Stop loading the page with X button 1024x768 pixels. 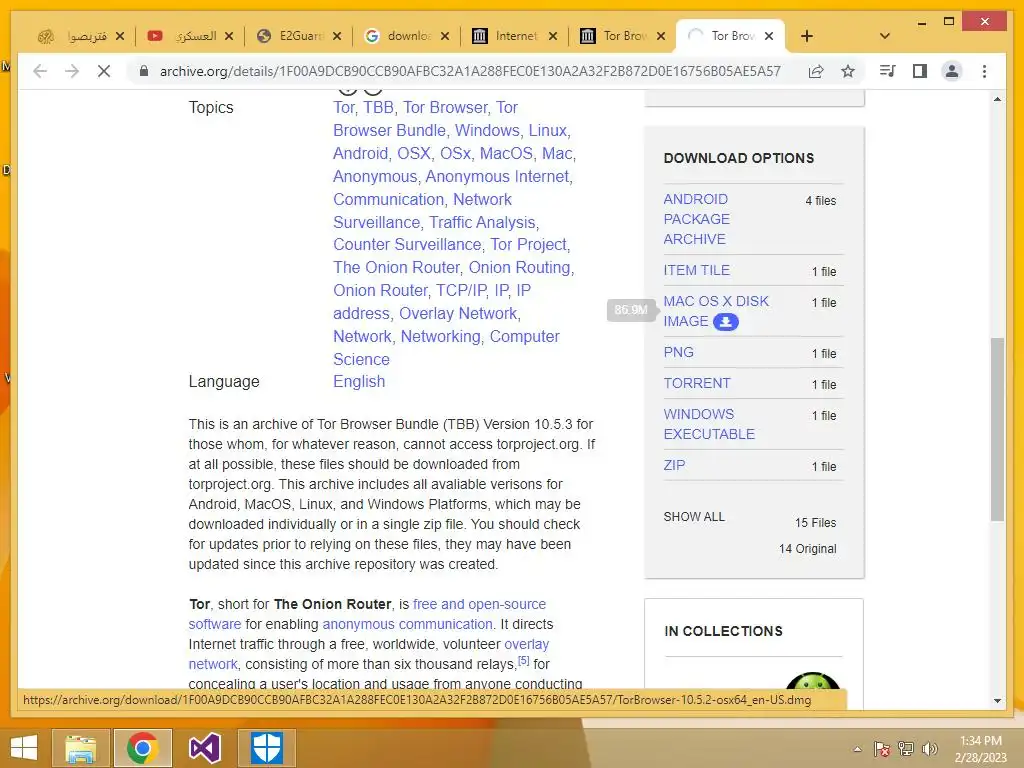click(104, 71)
